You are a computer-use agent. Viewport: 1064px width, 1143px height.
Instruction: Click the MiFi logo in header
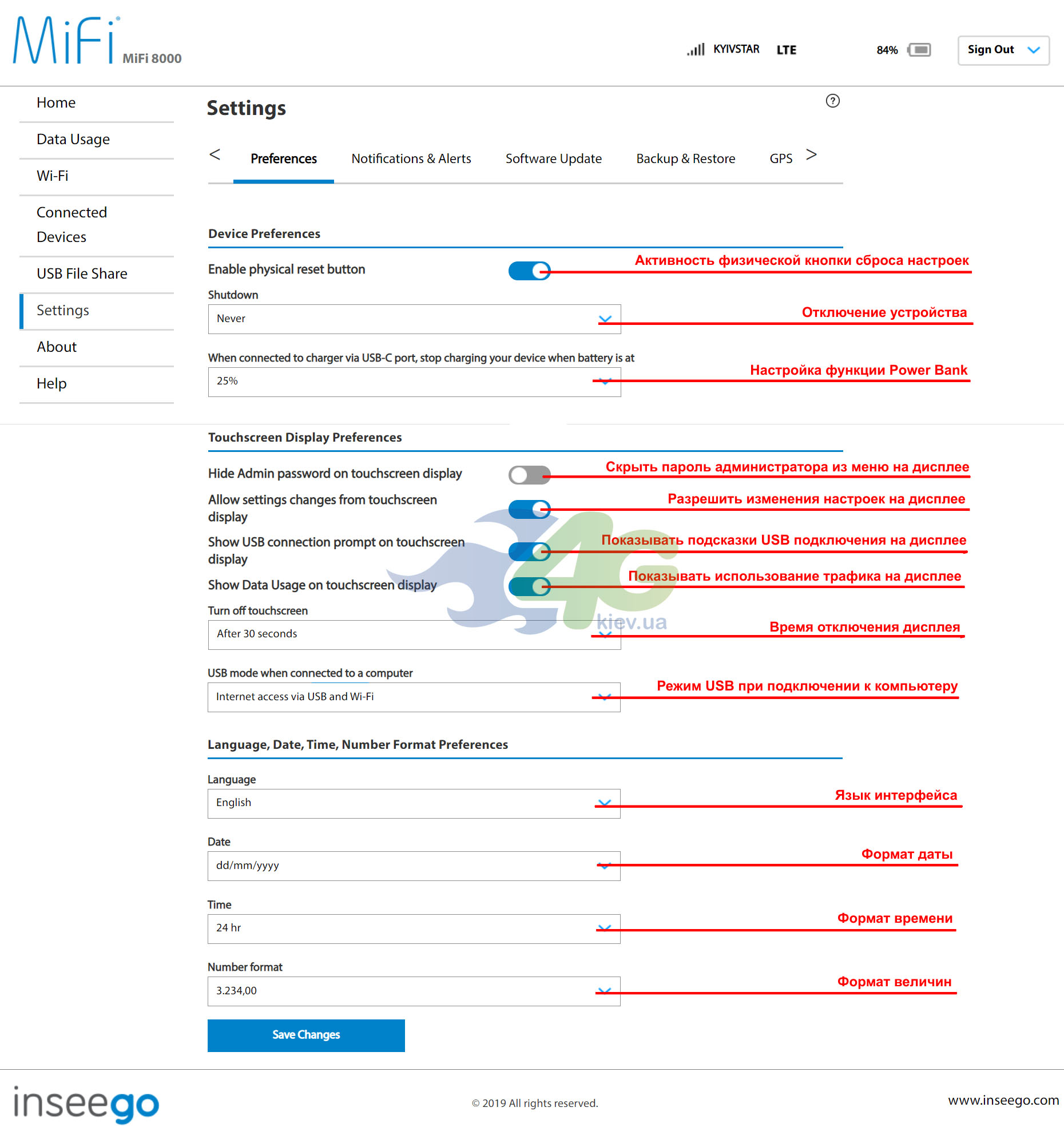pos(66,39)
